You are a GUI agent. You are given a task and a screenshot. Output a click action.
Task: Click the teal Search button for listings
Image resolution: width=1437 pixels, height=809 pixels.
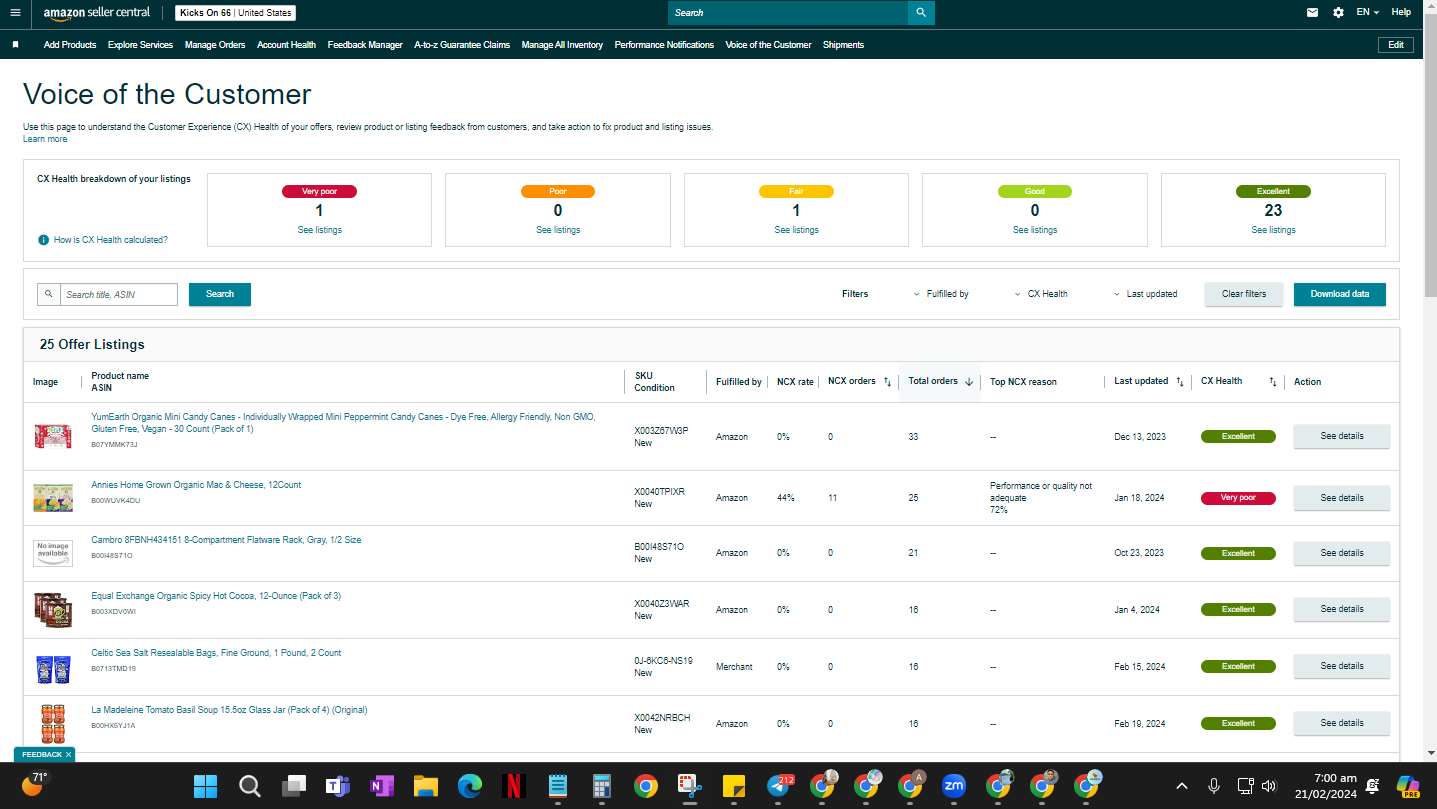click(220, 294)
